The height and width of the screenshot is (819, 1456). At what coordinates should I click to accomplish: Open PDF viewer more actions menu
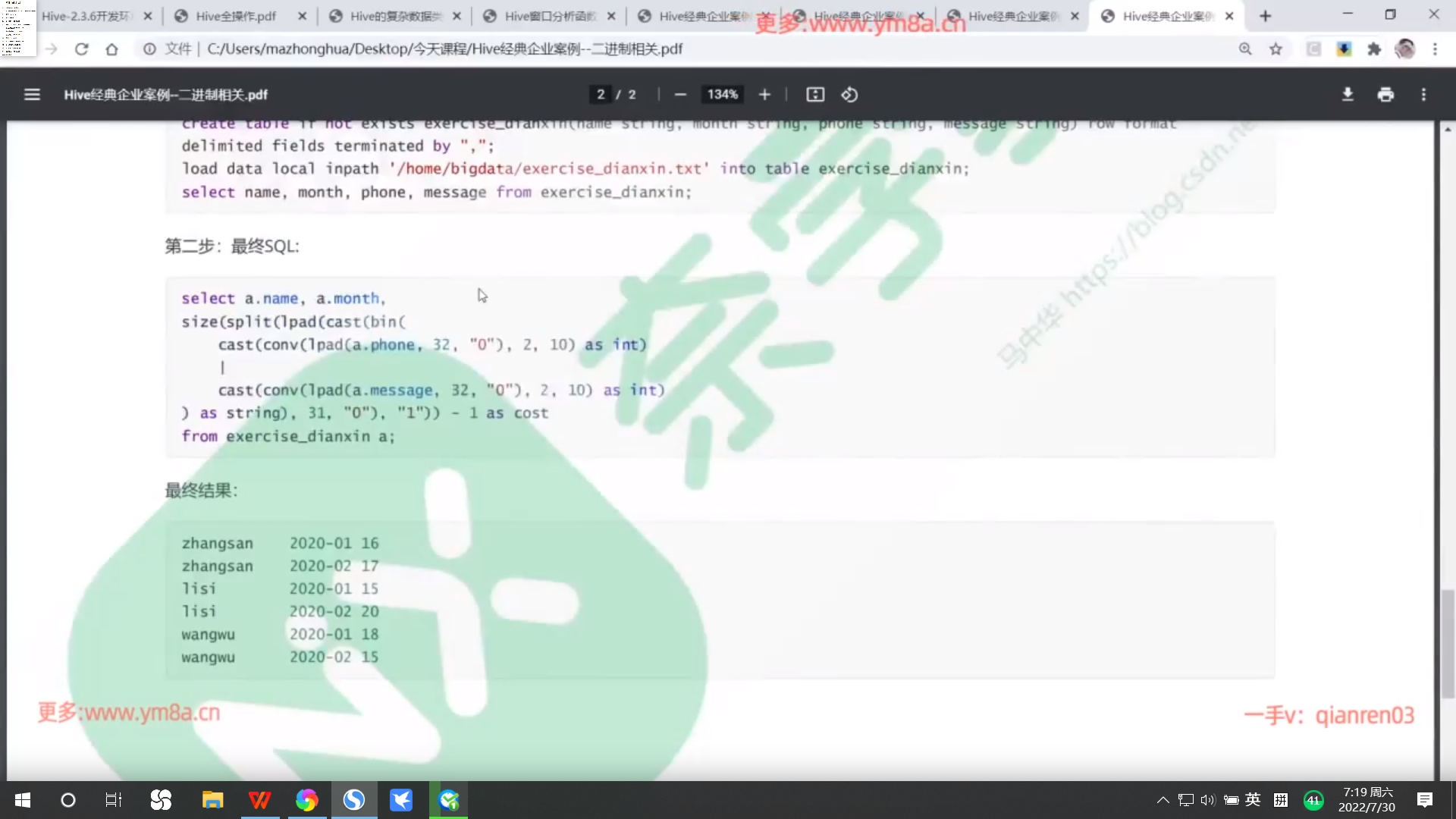coord(1423,95)
